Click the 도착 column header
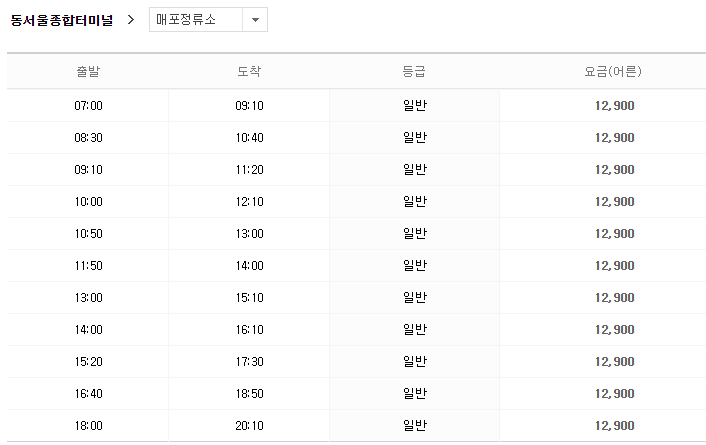The height and width of the screenshot is (445, 706). tap(249, 72)
